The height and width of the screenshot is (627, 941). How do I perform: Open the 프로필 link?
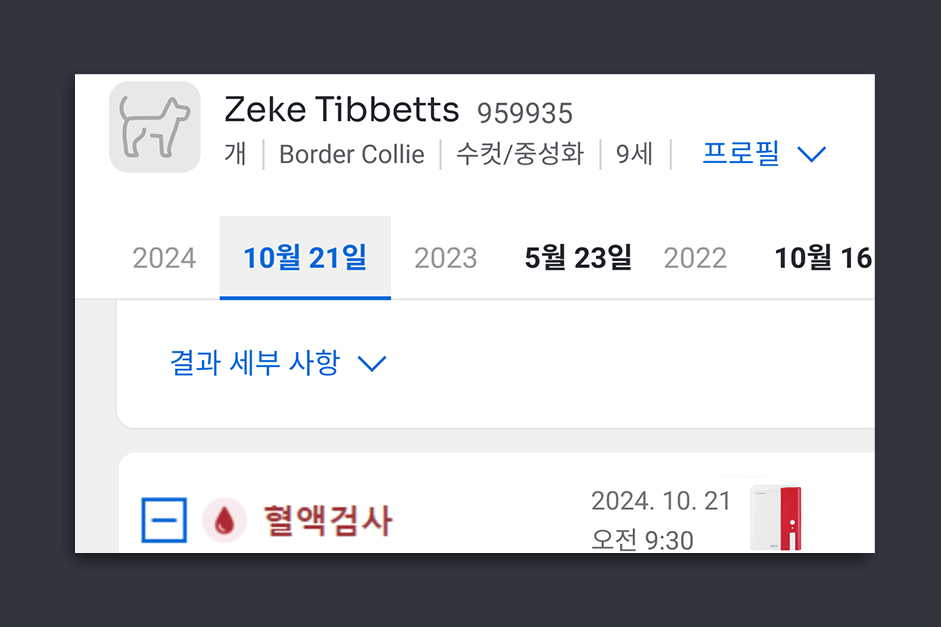click(741, 153)
